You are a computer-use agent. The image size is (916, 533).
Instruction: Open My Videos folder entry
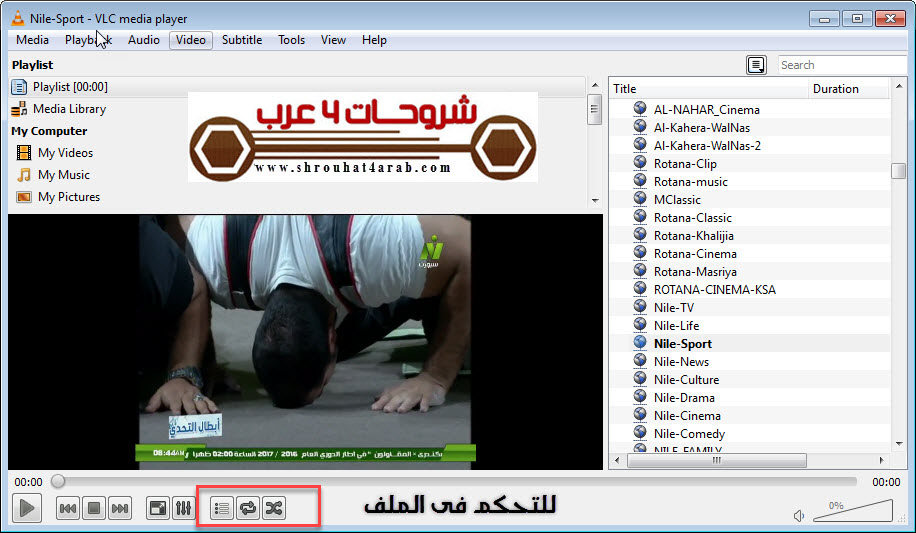(65, 153)
